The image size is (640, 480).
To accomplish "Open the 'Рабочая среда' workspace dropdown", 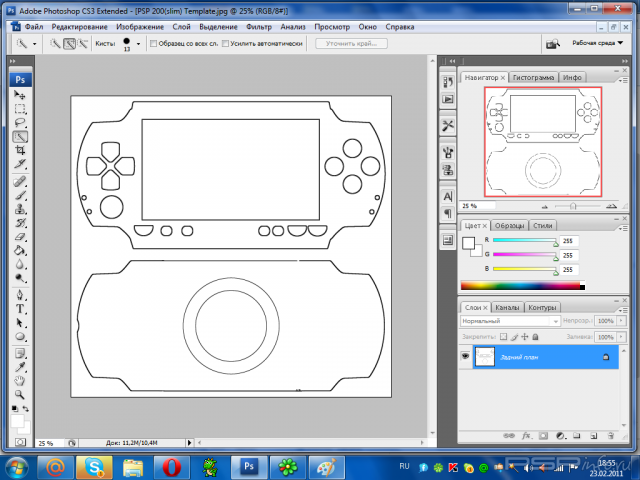I will click(593, 44).
